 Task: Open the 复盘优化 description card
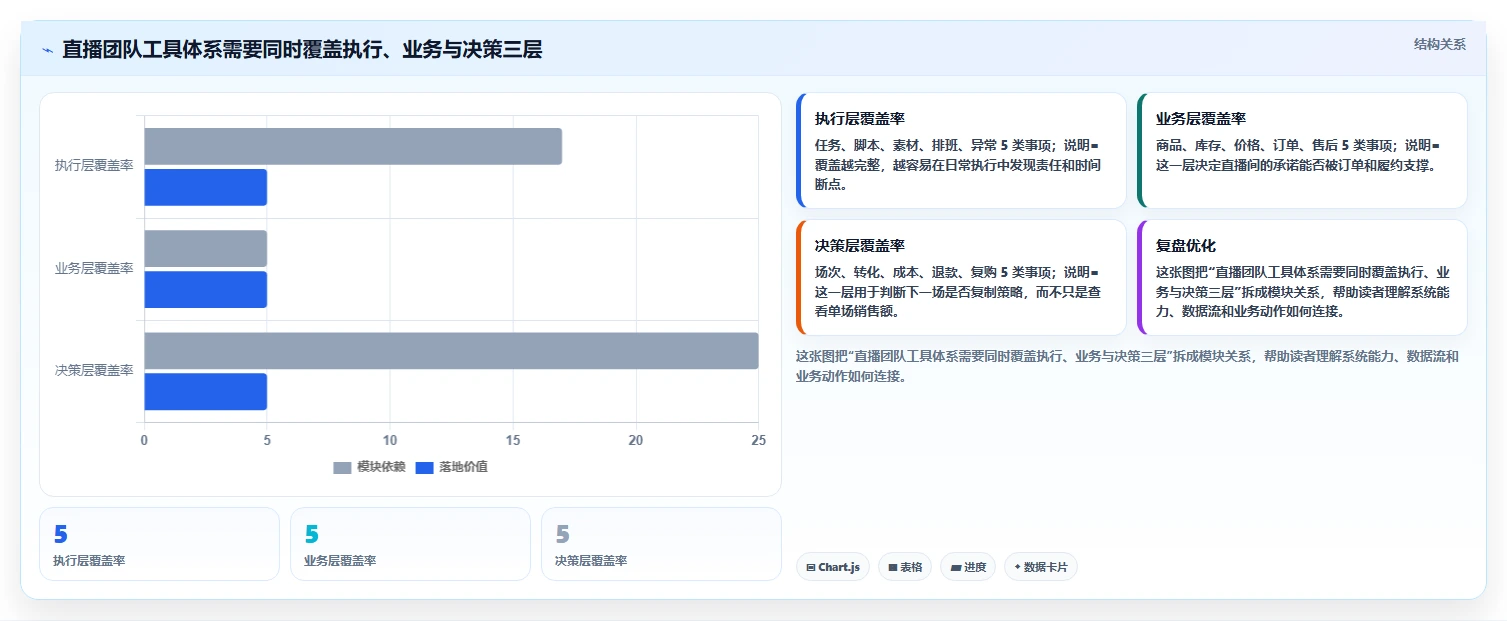pos(1302,278)
